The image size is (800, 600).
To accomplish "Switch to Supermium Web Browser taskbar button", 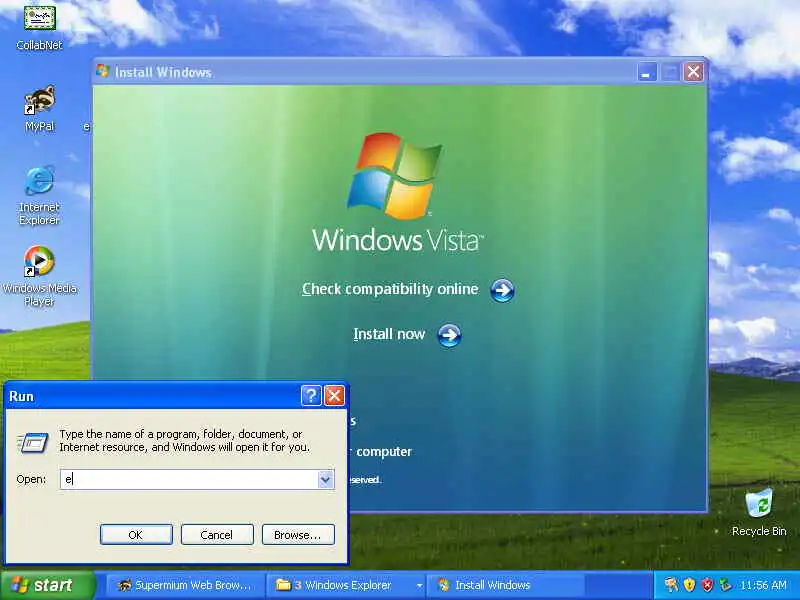I will (x=185, y=585).
